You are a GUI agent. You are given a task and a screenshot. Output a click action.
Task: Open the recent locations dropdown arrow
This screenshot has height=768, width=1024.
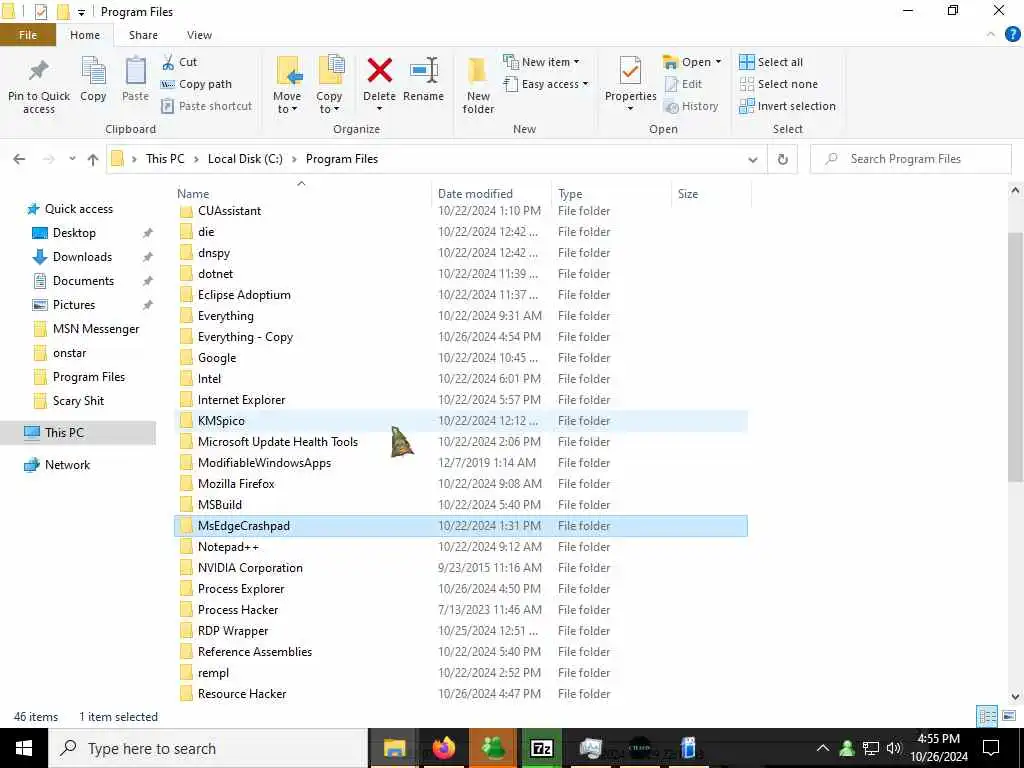point(72,159)
